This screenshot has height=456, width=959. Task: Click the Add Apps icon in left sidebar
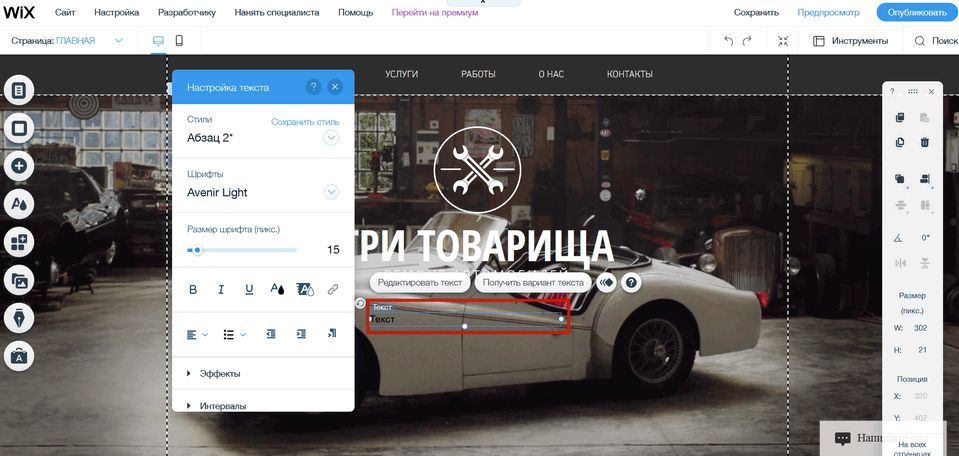pyautogui.click(x=20, y=242)
